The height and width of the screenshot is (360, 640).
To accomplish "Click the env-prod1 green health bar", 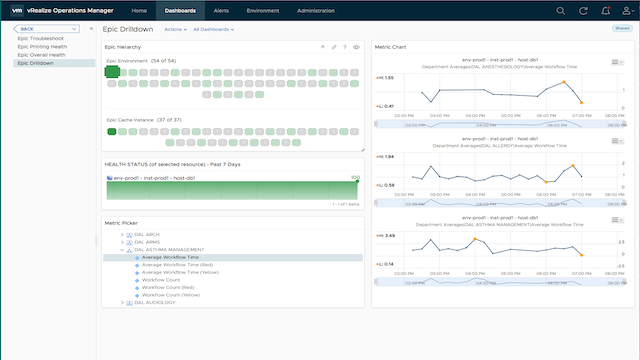I will point(232,190).
